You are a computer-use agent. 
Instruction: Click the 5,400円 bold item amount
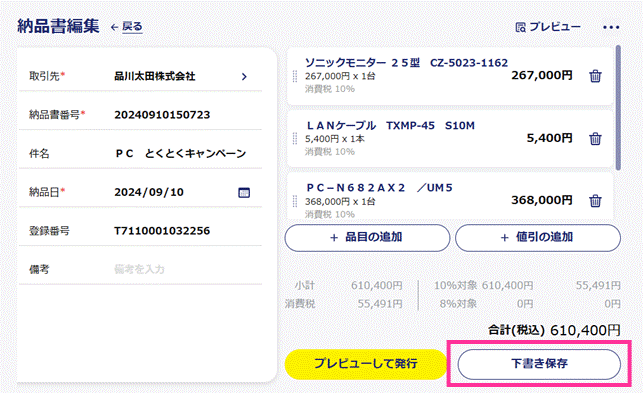tap(549, 138)
